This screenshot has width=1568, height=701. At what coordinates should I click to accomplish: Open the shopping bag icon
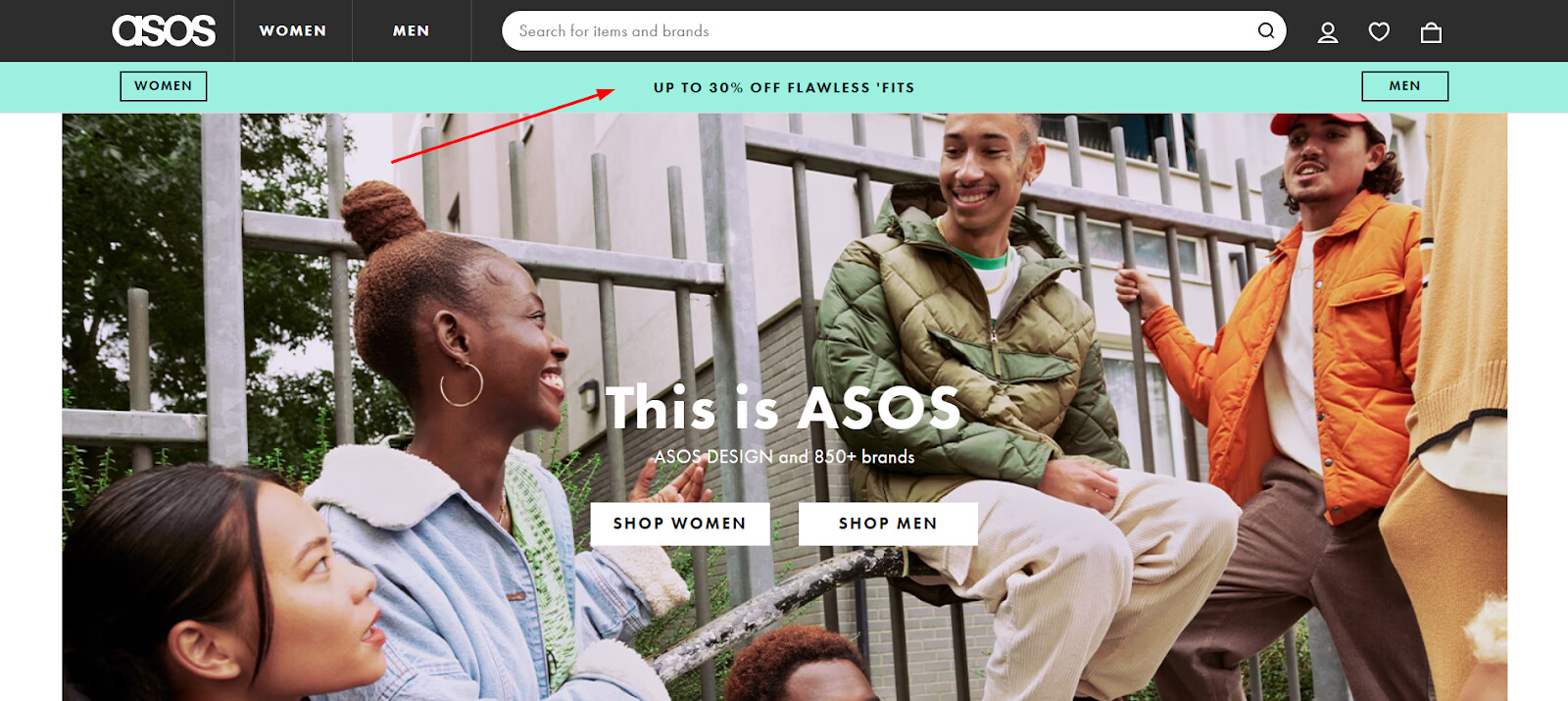tap(1431, 32)
